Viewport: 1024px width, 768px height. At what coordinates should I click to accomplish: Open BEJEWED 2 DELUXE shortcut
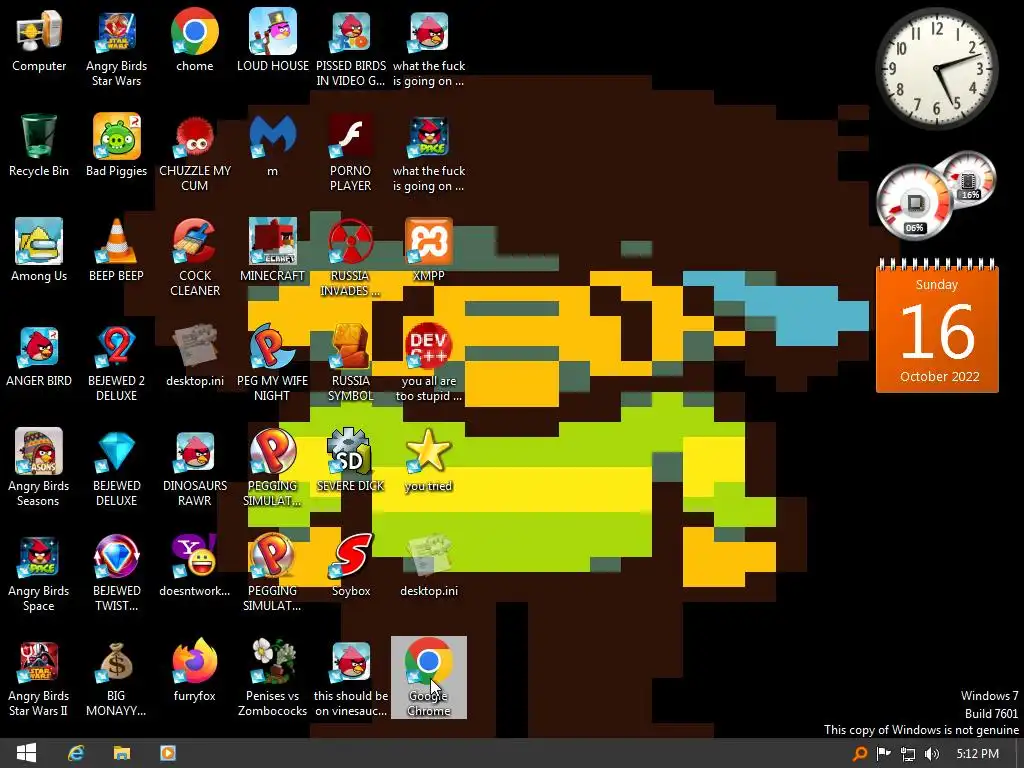(116, 363)
